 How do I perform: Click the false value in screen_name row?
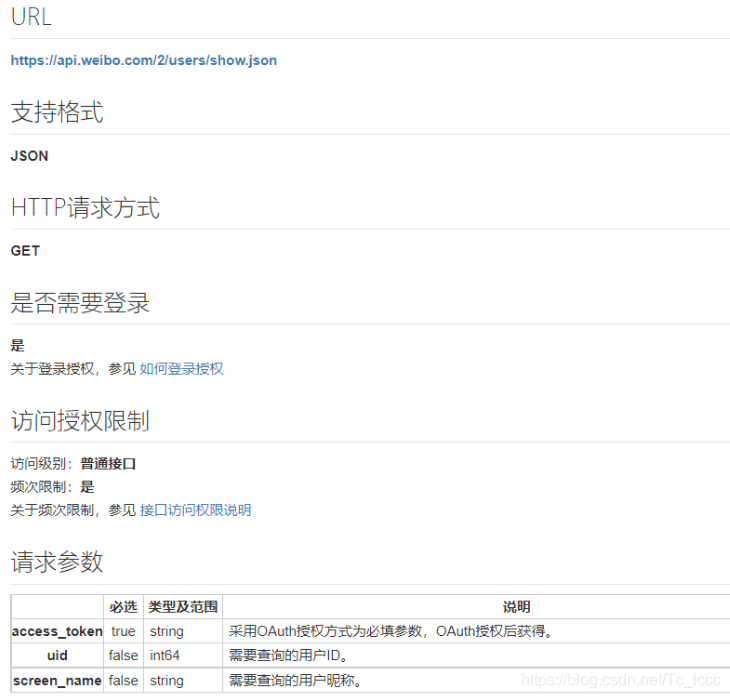click(x=123, y=681)
